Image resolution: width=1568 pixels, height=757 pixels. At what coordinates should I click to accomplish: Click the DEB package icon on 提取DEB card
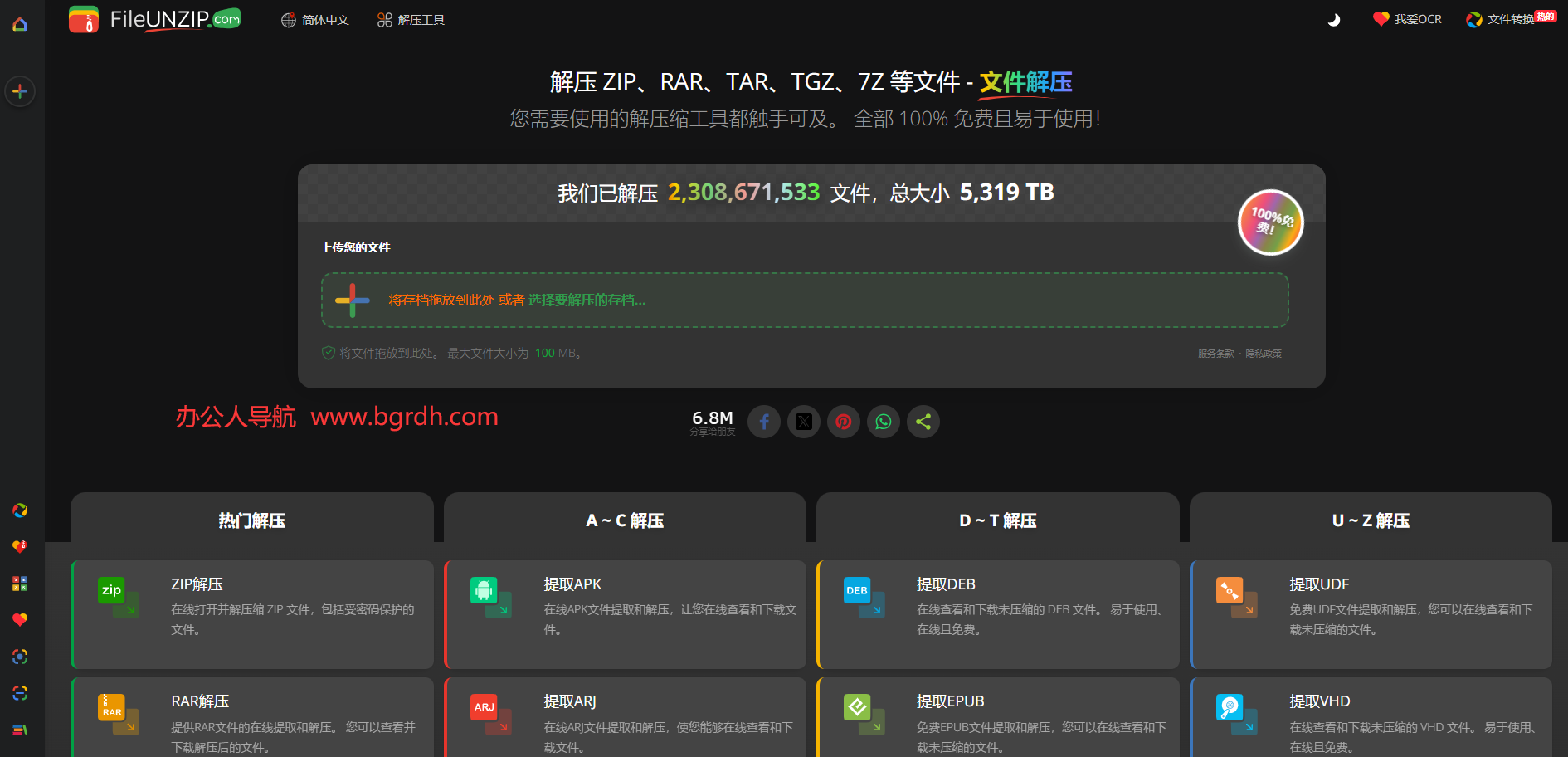[x=857, y=591]
